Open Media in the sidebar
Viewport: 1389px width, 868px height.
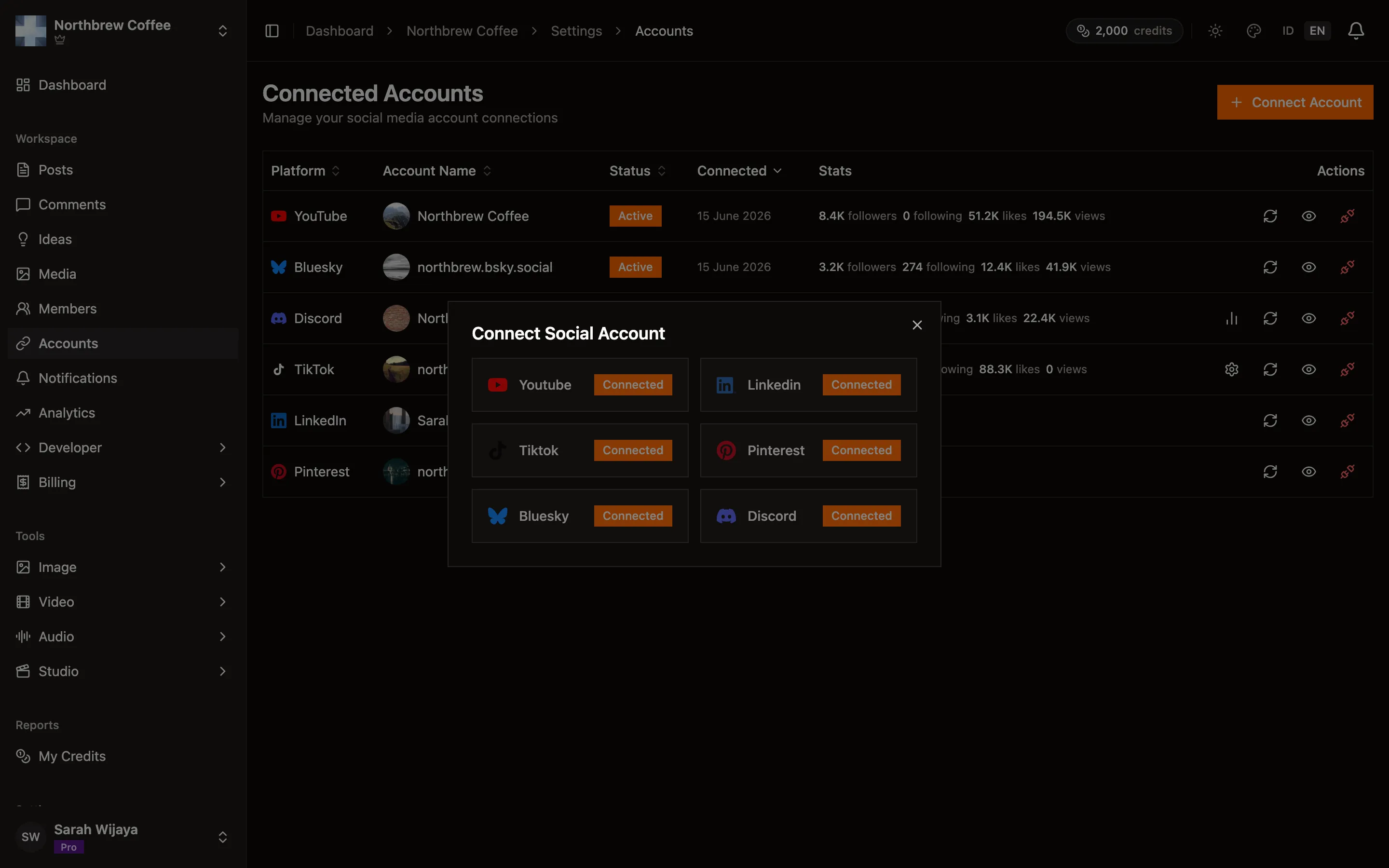(123, 274)
